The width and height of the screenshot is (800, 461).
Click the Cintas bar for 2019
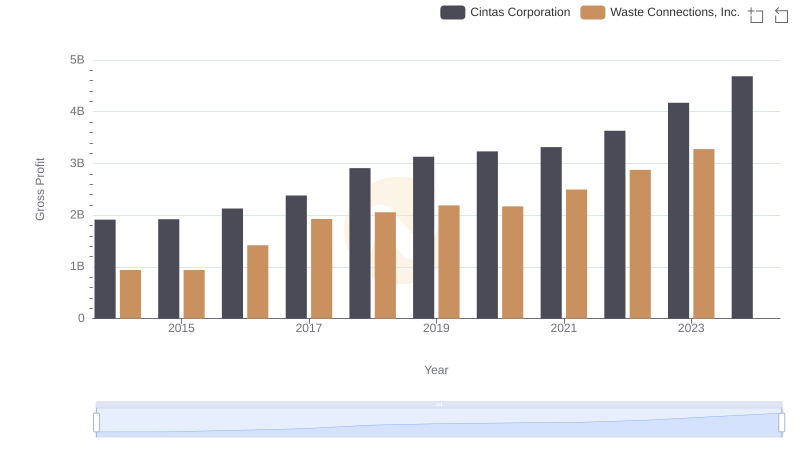point(423,237)
